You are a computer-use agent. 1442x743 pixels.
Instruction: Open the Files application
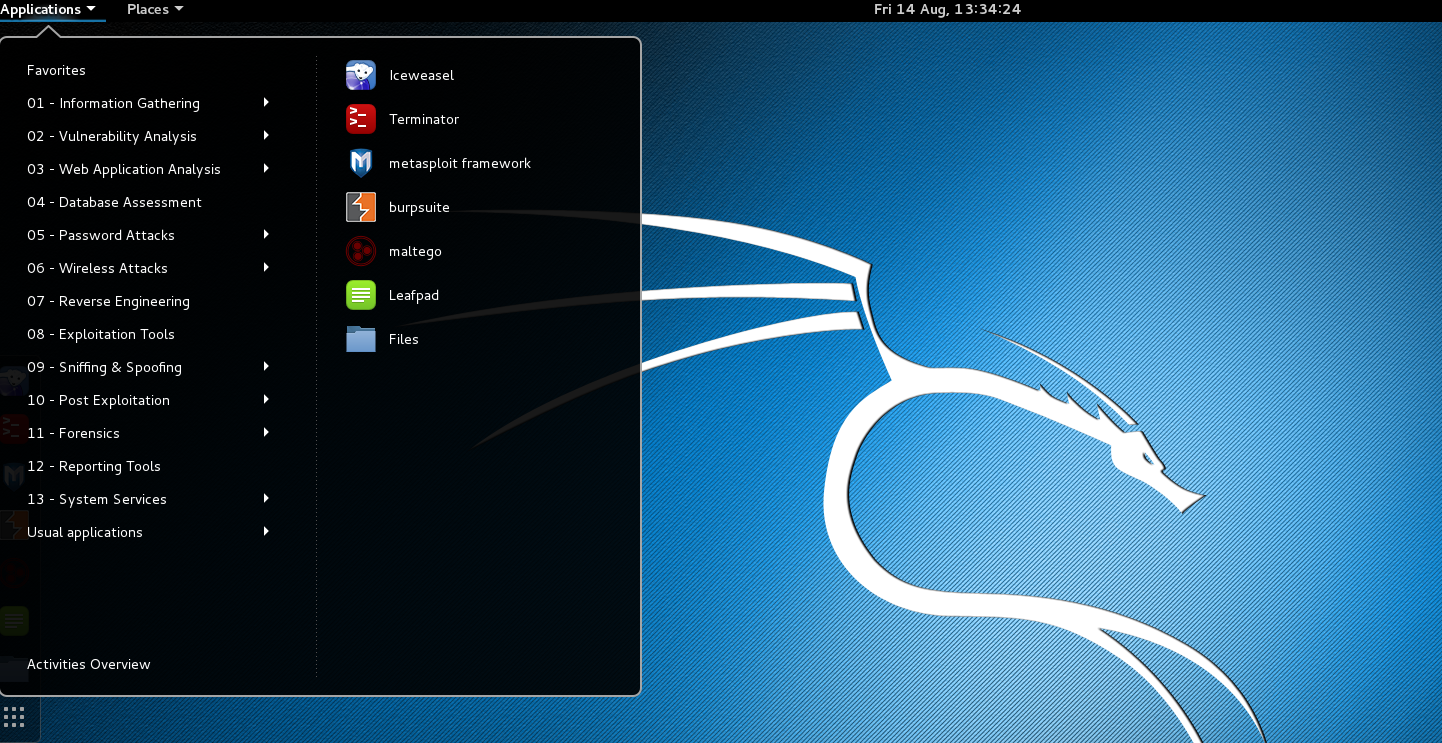(403, 339)
